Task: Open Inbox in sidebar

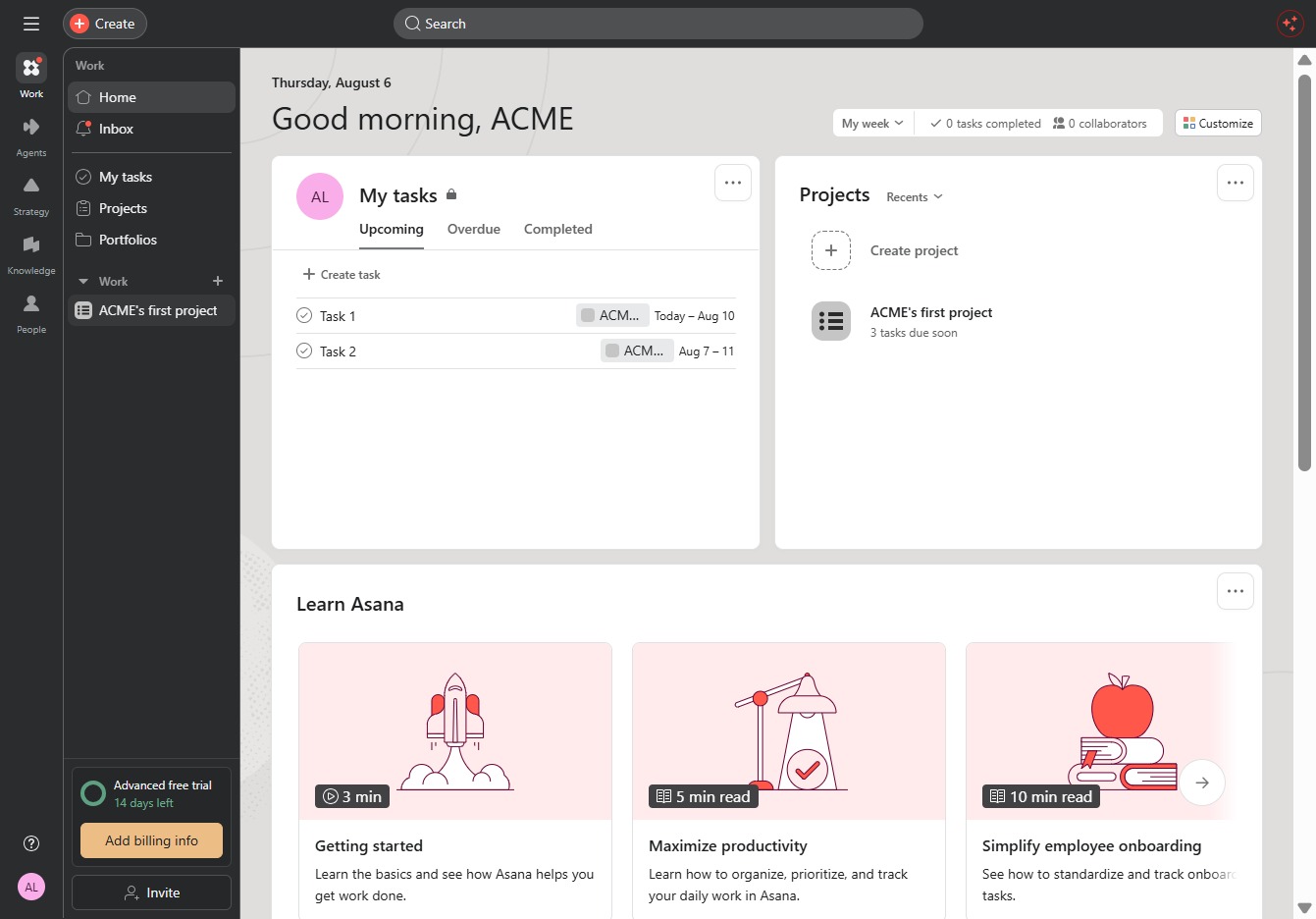Action: 151,129
